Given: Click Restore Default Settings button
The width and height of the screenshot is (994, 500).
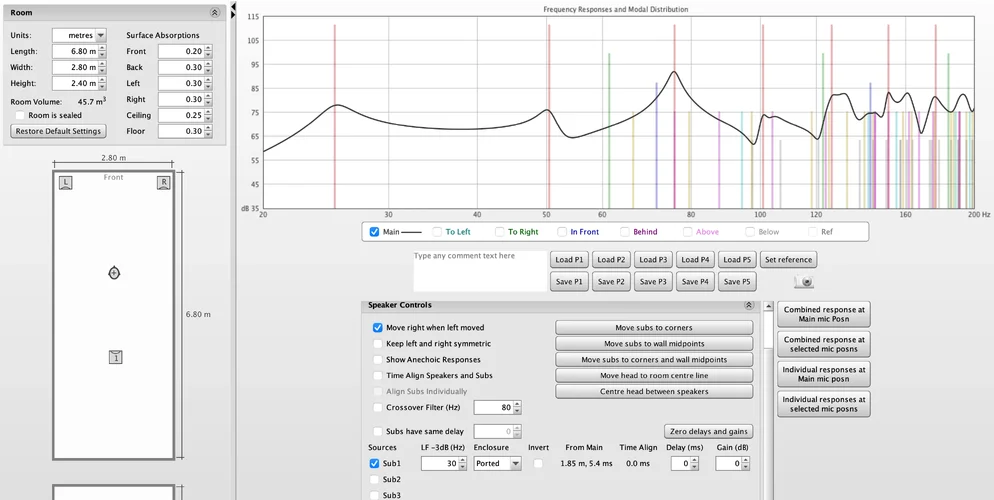Looking at the screenshot, I should [58, 132].
